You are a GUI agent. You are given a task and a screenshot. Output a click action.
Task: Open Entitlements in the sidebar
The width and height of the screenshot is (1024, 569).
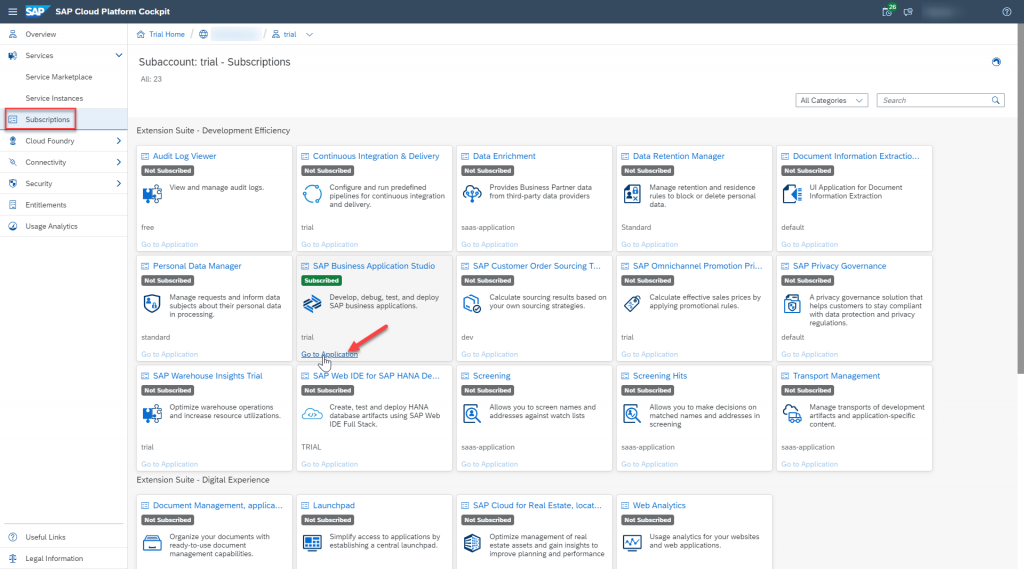coord(63,205)
